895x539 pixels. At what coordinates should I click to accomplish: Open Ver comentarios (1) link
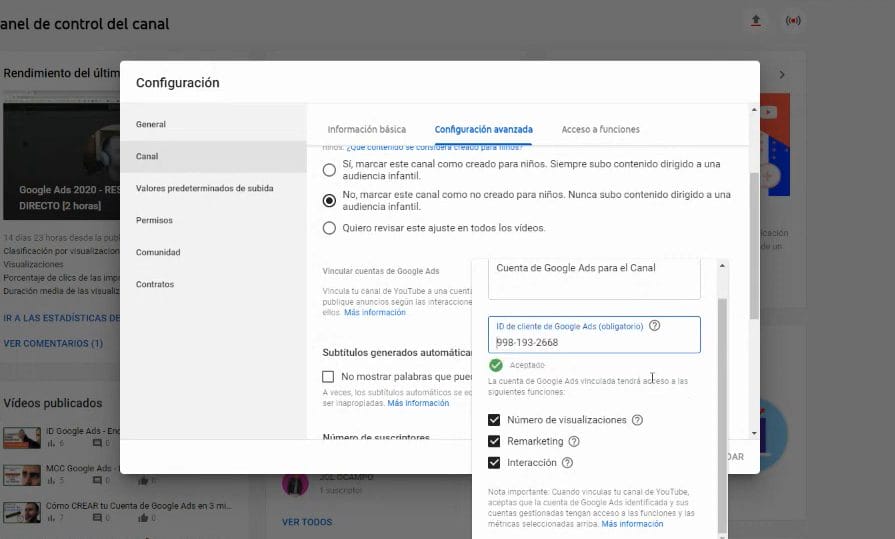pos(53,343)
